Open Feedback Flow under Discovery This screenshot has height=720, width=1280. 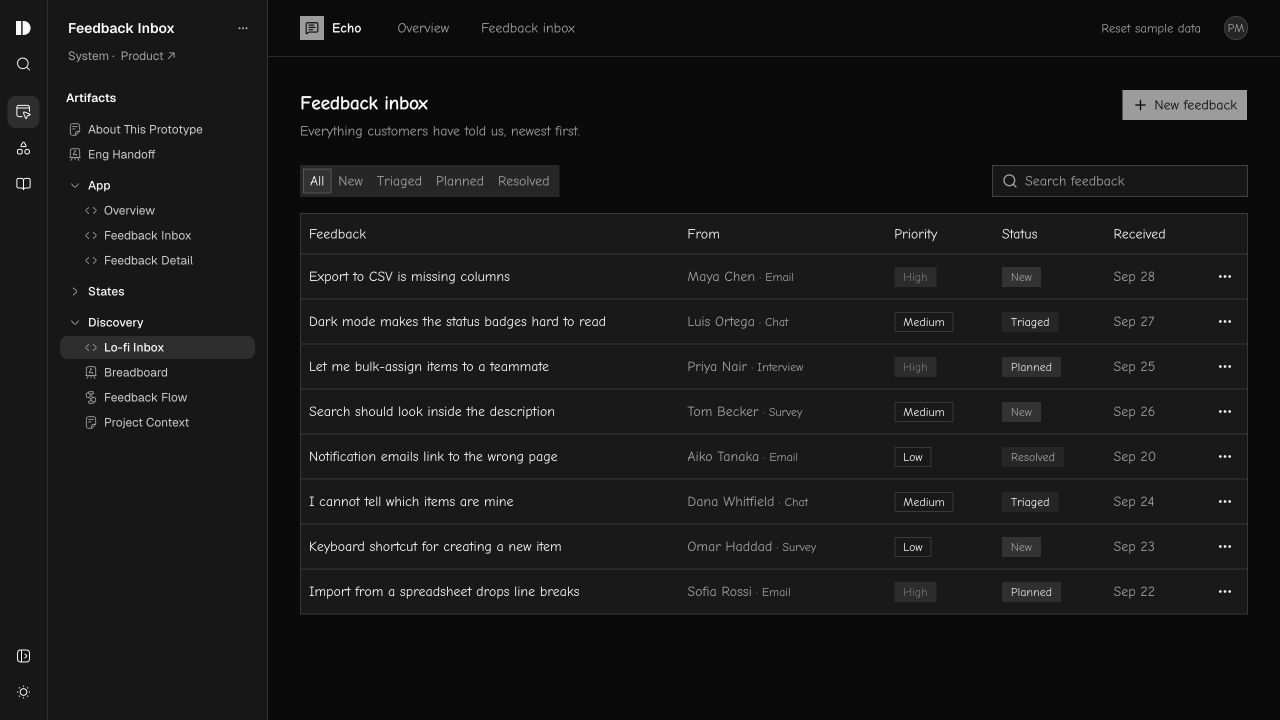(x=158, y=397)
